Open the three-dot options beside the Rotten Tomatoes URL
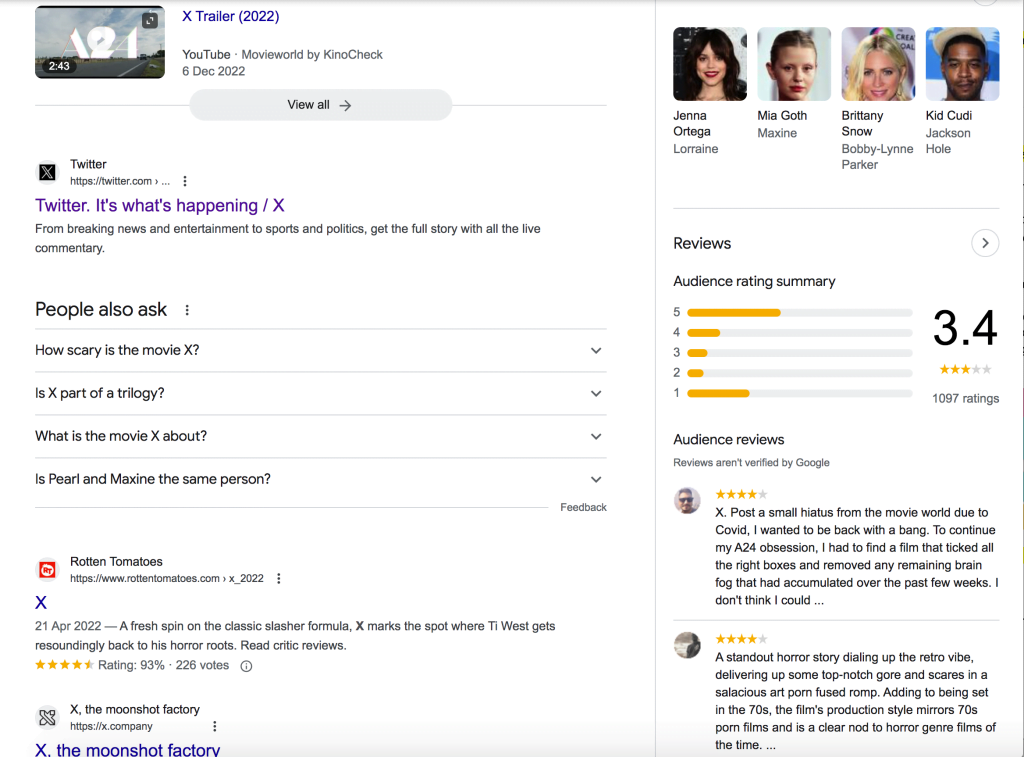 [x=278, y=578]
